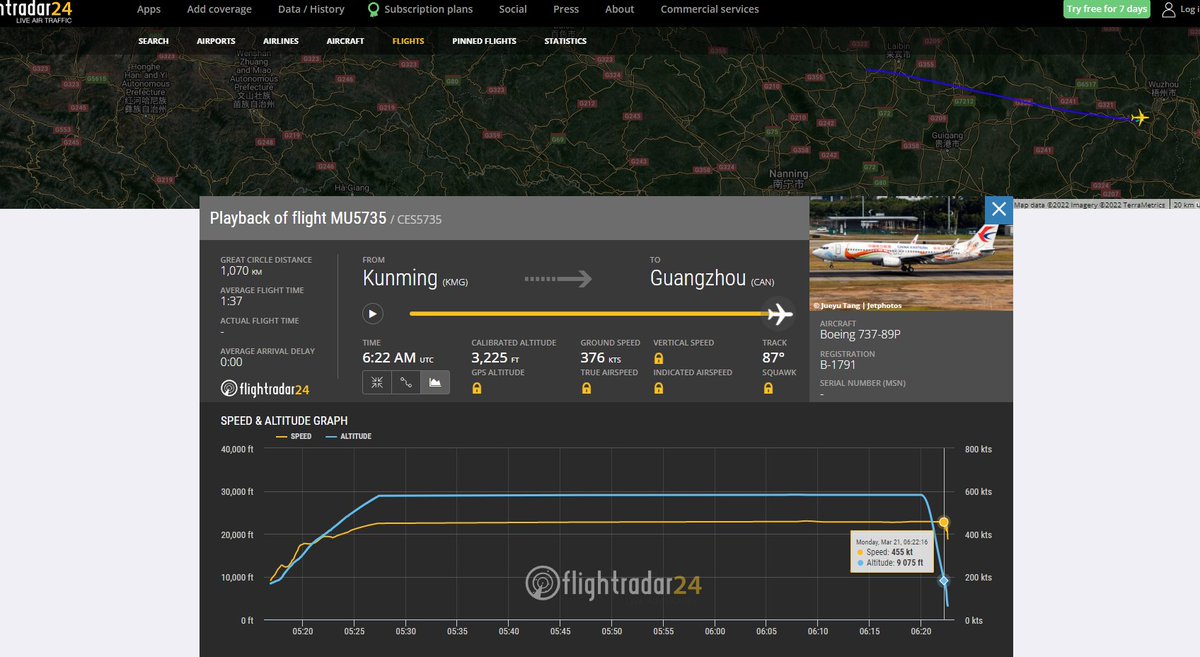Click the center-on-aircraft icon button
Viewport: 1200px width, 657px height.
coord(377,382)
